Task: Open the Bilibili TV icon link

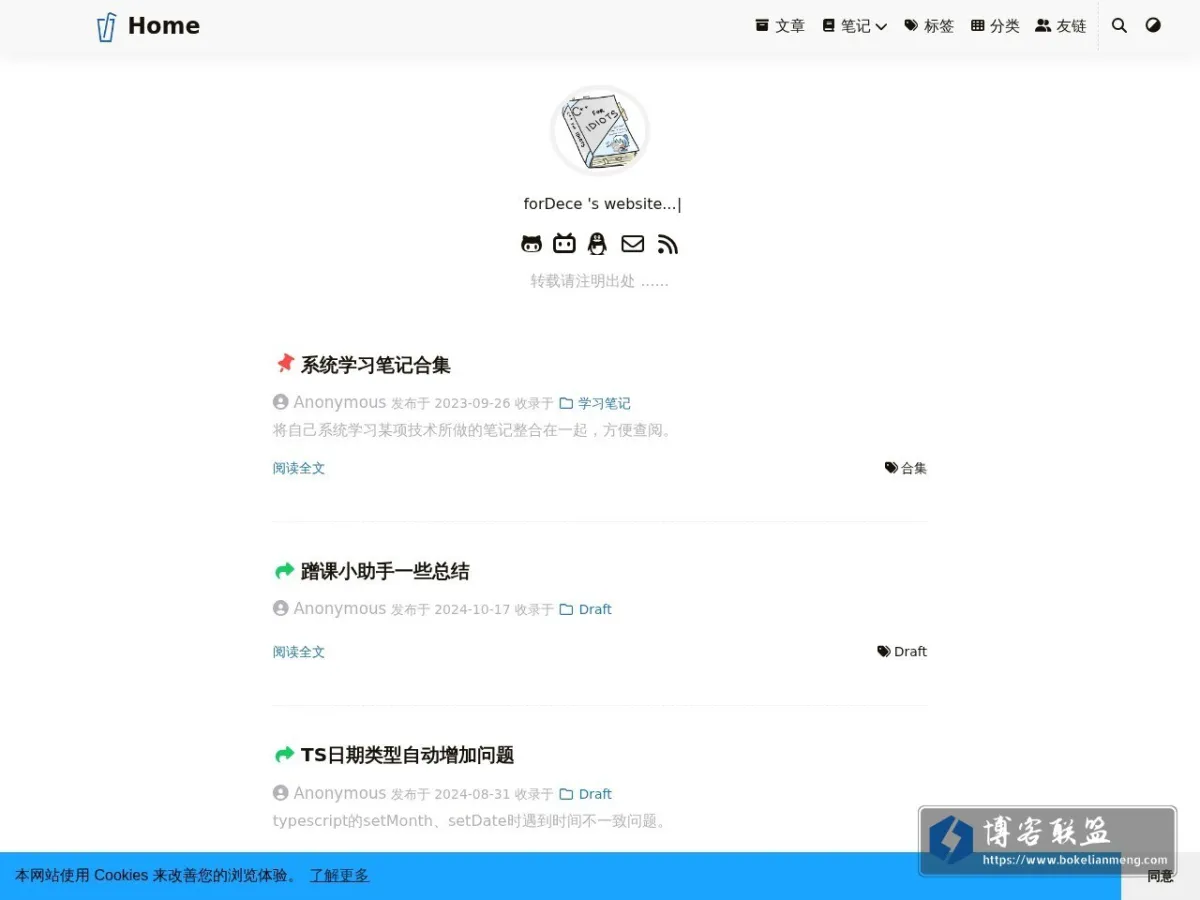Action: tap(565, 244)
